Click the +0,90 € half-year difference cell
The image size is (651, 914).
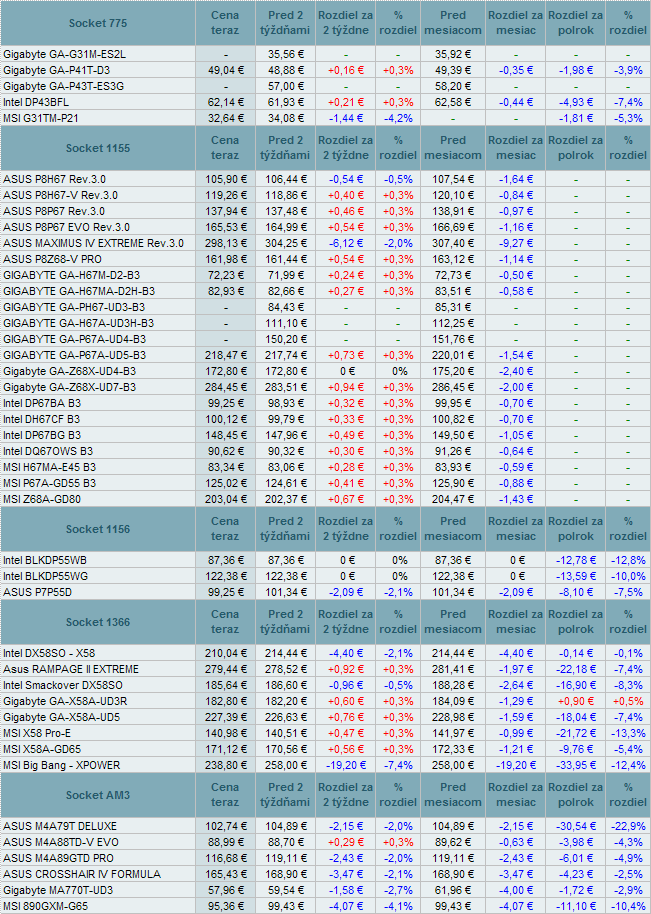(576, 701)
